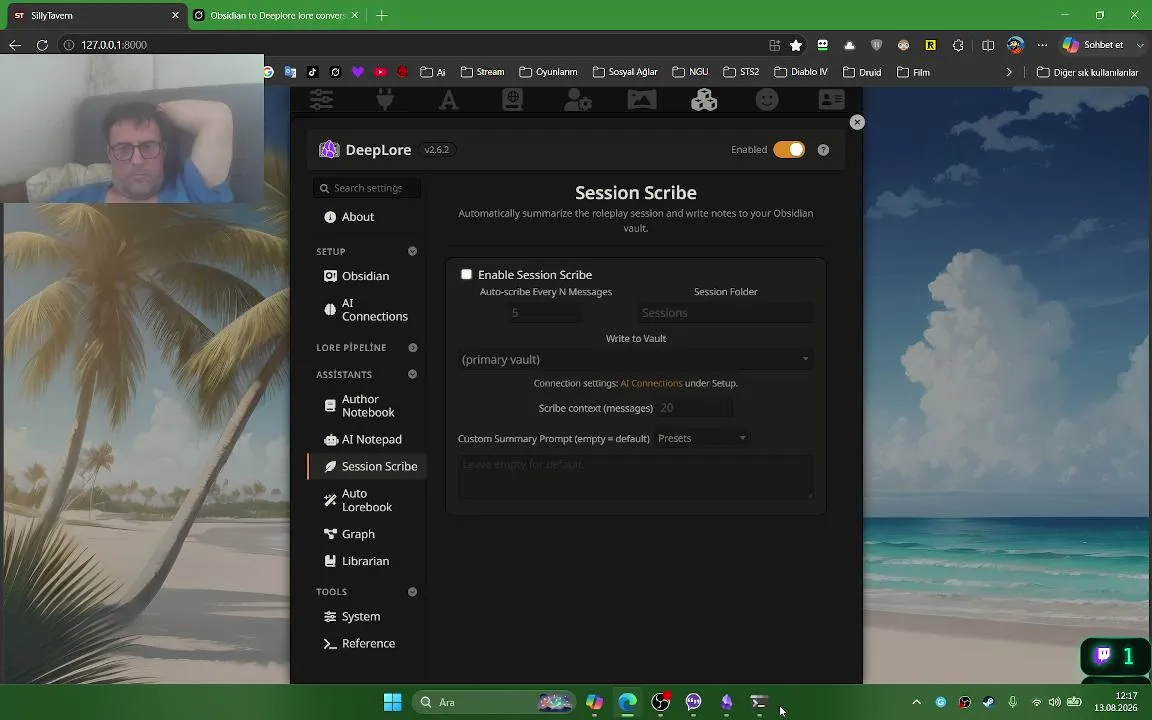The image size is (1152, 720).
Task: Click the favorites star in the address bar
Action: [796, 46]
